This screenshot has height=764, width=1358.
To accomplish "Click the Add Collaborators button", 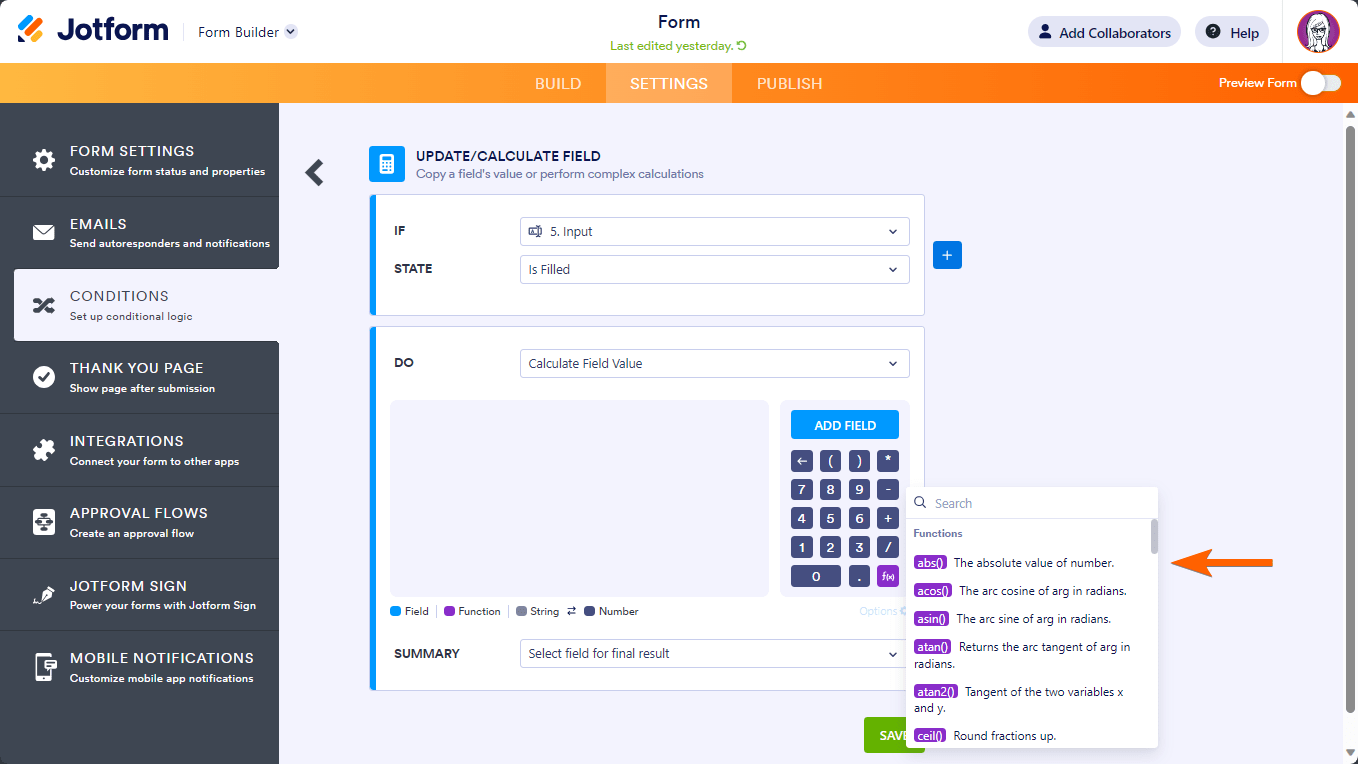I will point(1104,32).
